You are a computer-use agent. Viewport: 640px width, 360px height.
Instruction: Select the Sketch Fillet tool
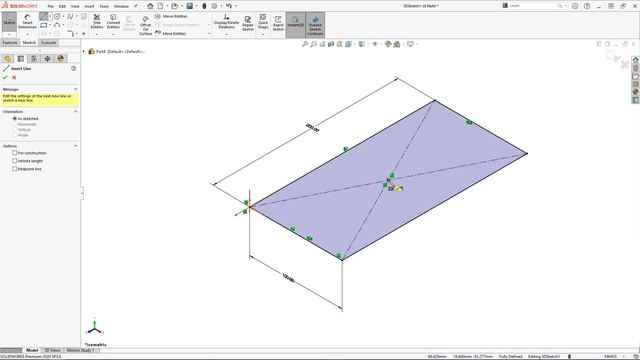coord(70,34)
